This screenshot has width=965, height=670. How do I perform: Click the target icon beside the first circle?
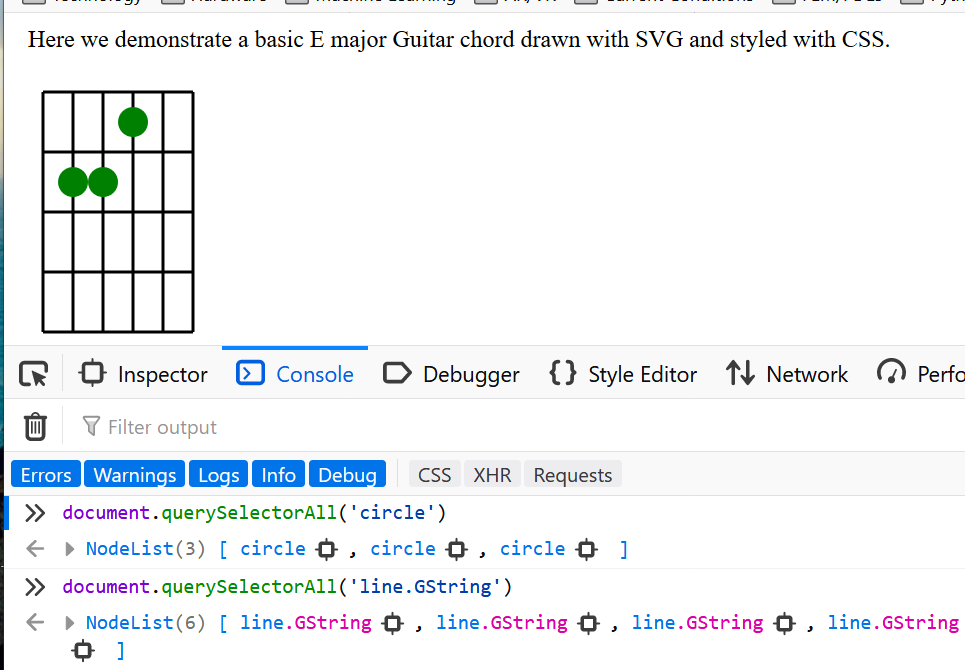point(326,549)
